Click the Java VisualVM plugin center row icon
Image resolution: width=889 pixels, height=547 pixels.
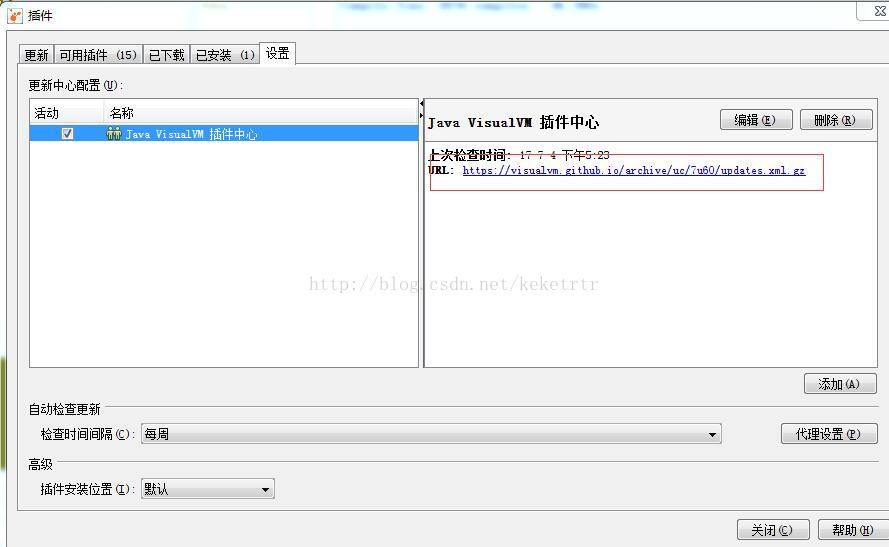coord(113,134)
